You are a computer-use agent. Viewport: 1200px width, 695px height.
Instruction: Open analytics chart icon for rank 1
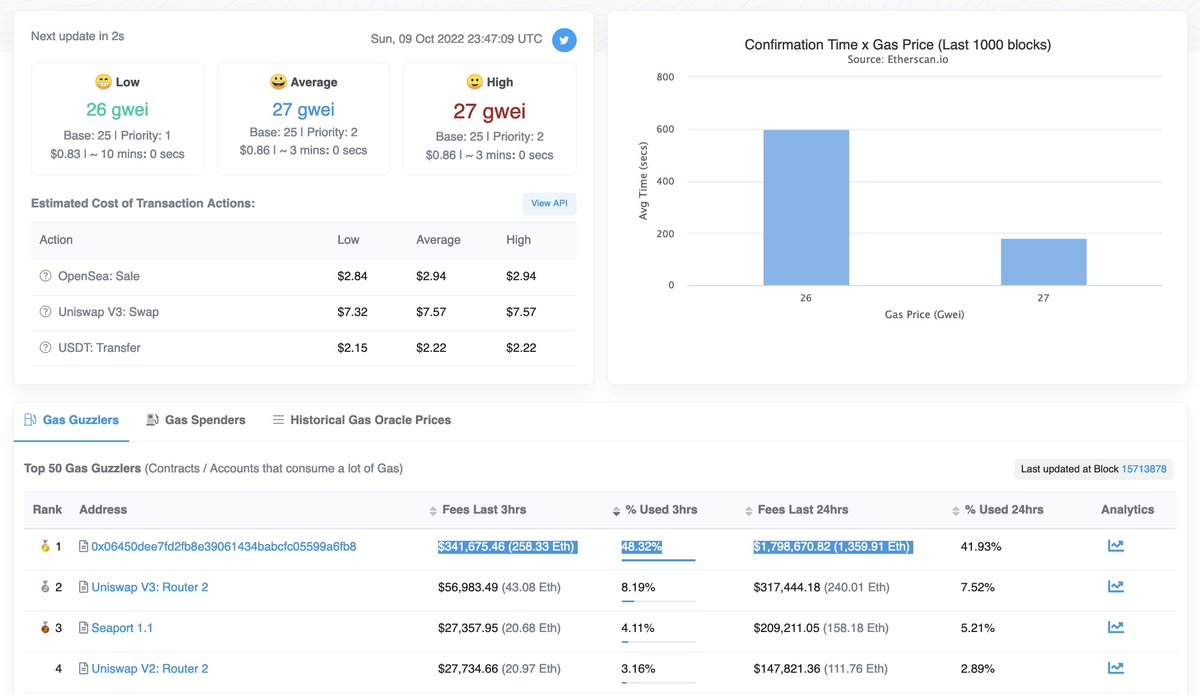point(1116,546)
